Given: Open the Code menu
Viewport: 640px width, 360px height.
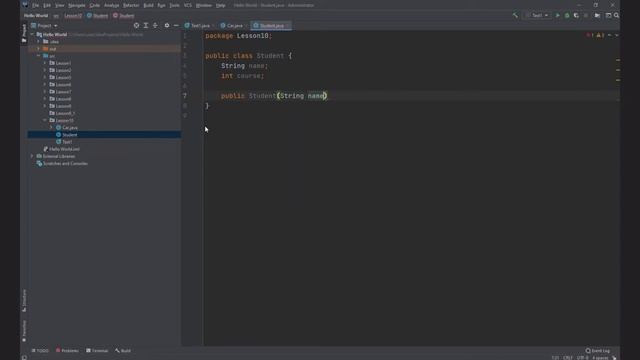Looking at the screenshot, I should tap(95, 5).
